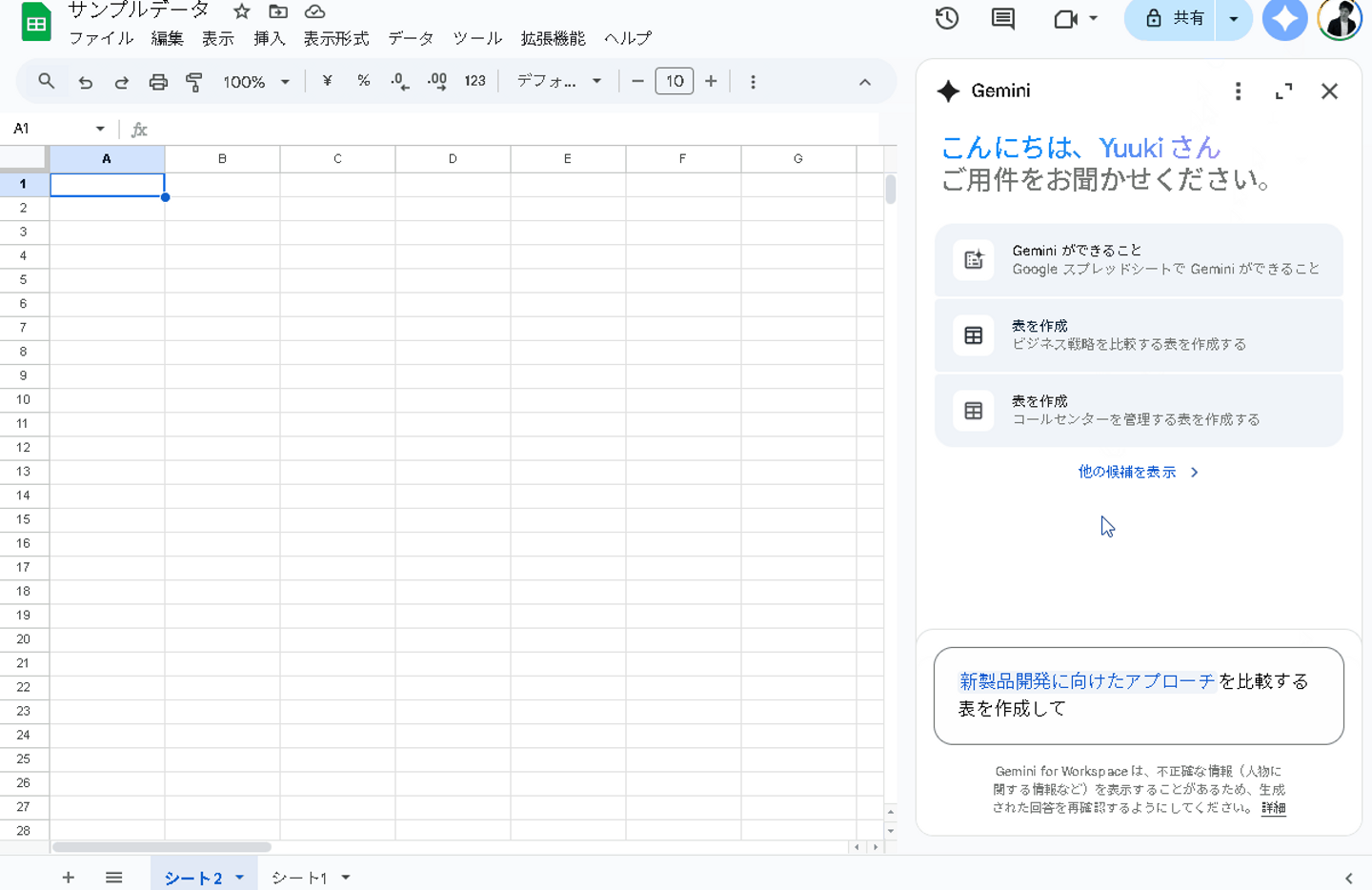Open the データ menu
This screenshot has height=890, width=1372.
[x=411, y=38]
